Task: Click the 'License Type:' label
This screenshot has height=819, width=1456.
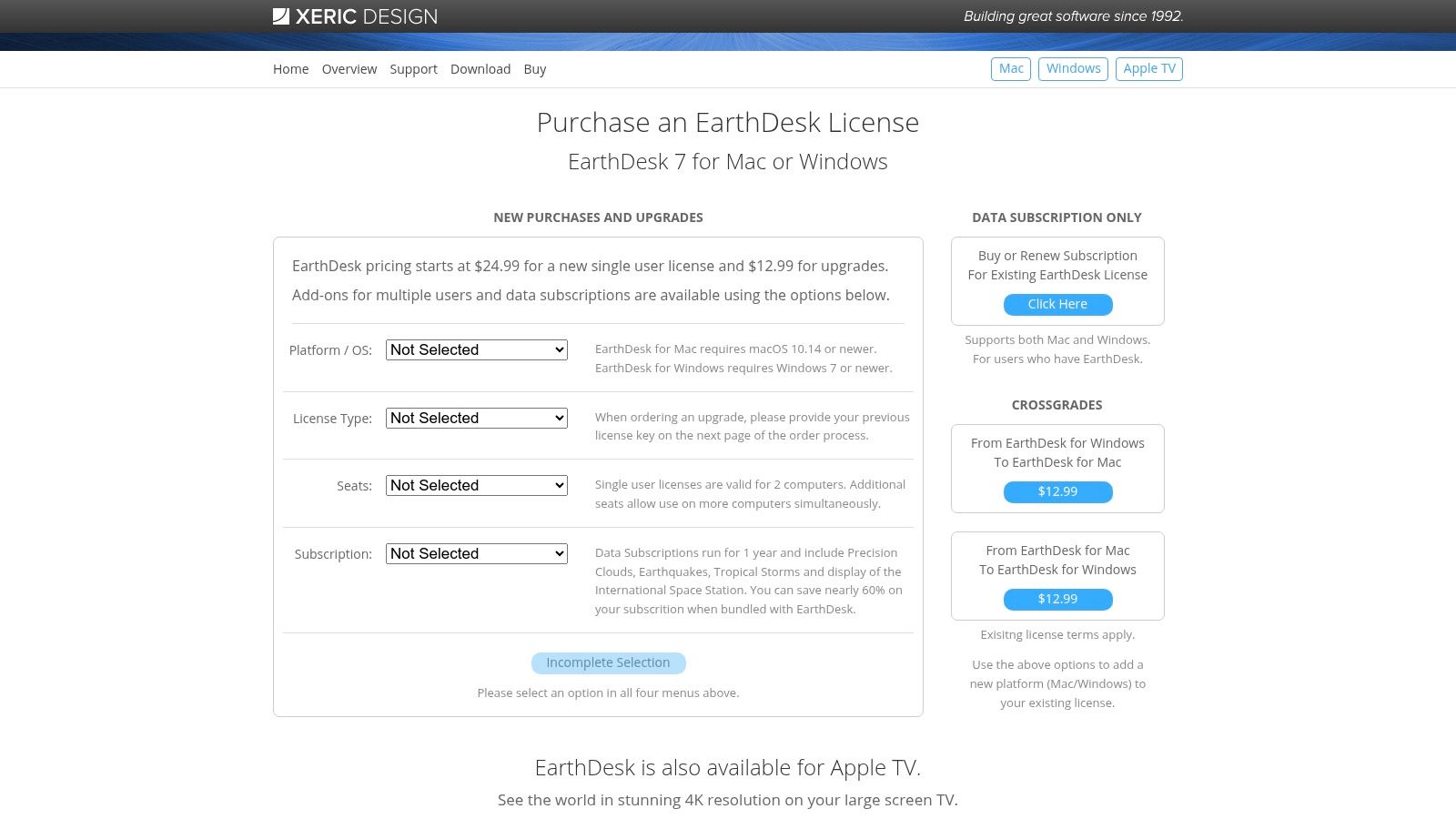Action: pyautogui.click(x=332, y=419)
